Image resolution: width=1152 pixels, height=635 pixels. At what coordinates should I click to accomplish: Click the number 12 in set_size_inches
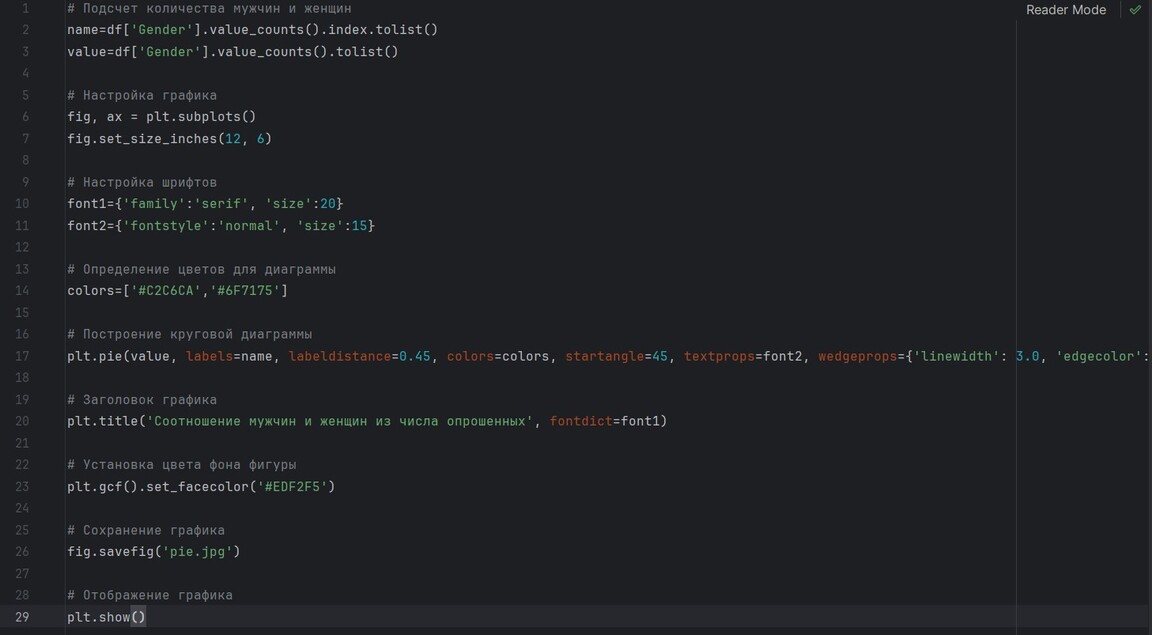233,138
